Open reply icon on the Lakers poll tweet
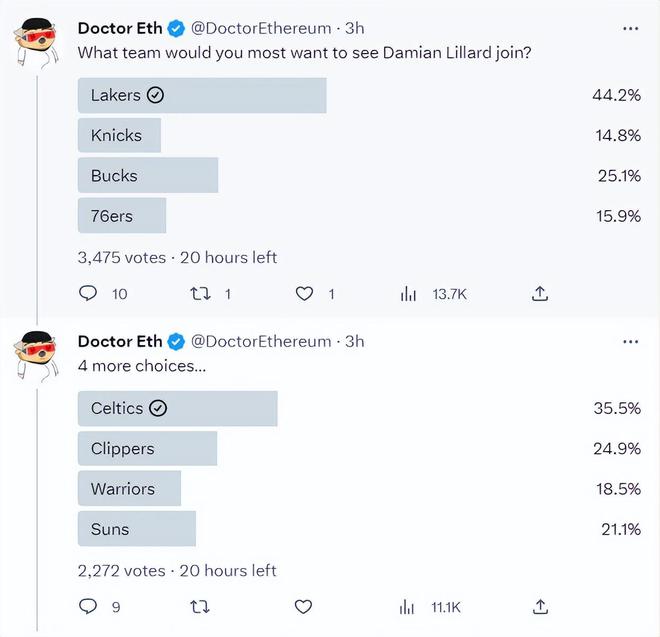 click(x=88, y=293)
